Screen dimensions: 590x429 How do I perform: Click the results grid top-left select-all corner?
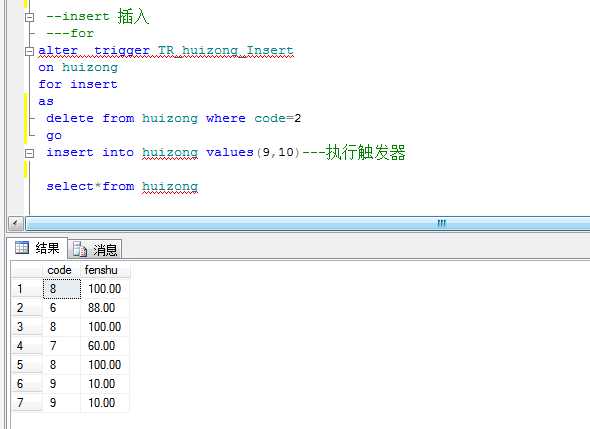click(26, 270)
